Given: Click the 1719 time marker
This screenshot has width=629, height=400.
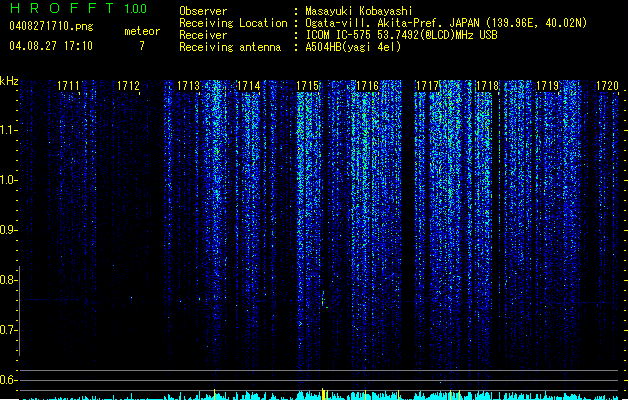Looking at the screenshot, I should [548, 85].
